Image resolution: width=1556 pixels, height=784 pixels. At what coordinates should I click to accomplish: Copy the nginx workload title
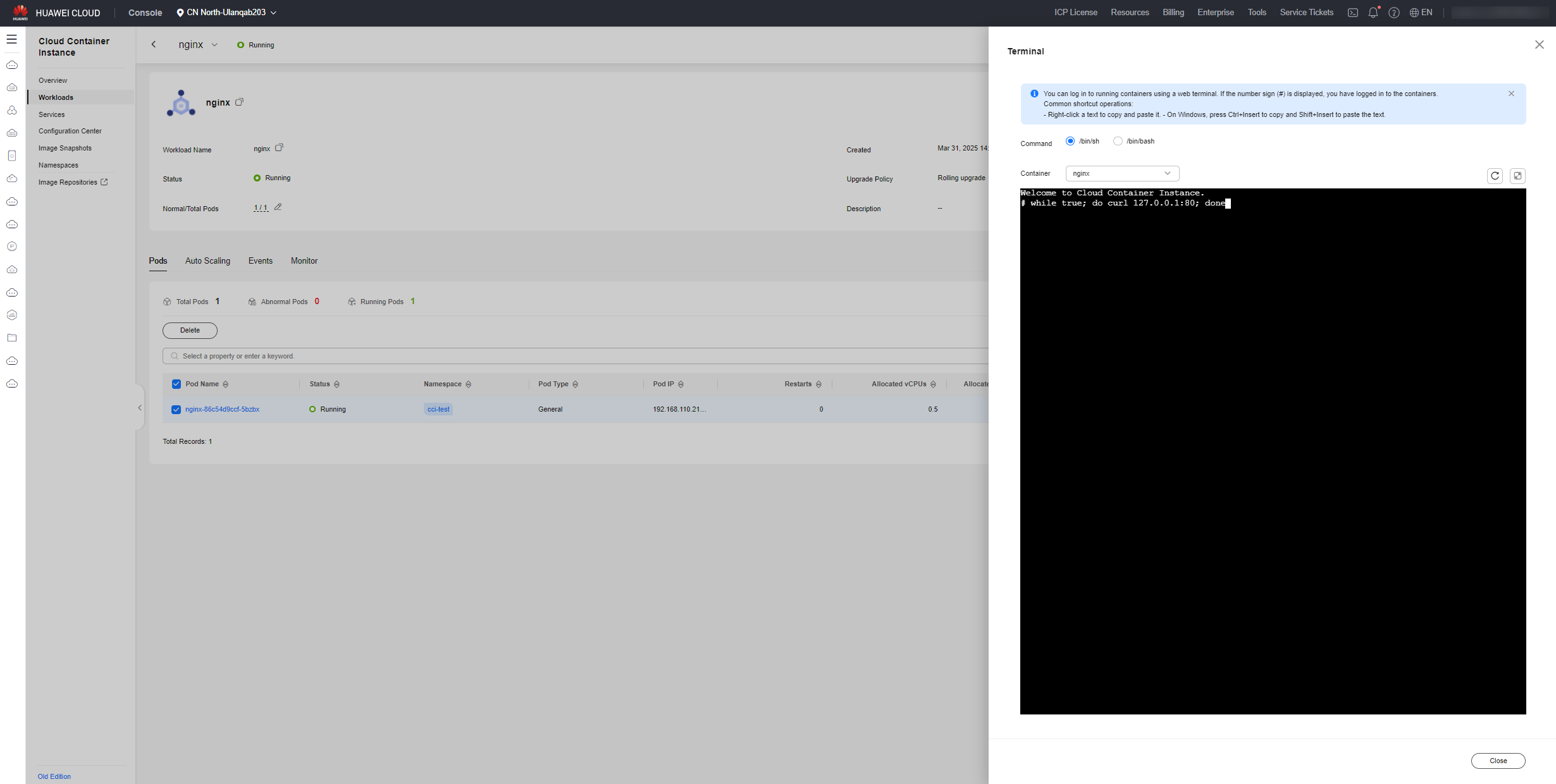click(x=239, y=102)
